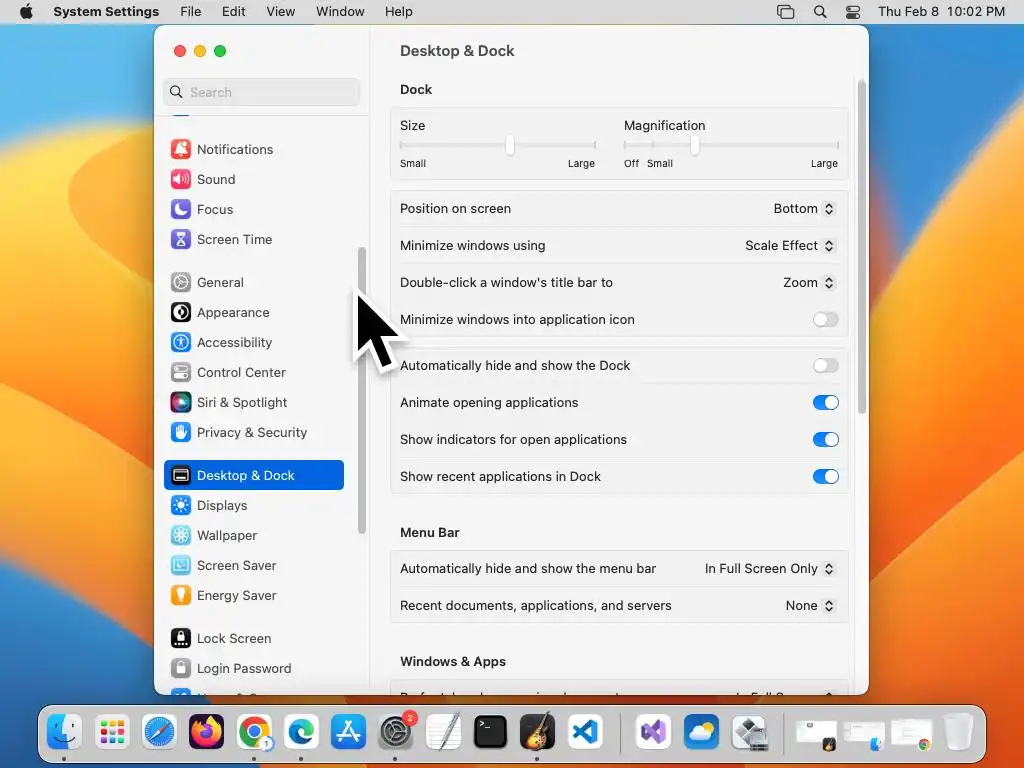This screenshot has height=768, width=1024.
Task: Go to Login Password settings
Action: pyautogui.click(x=231, y=669)
